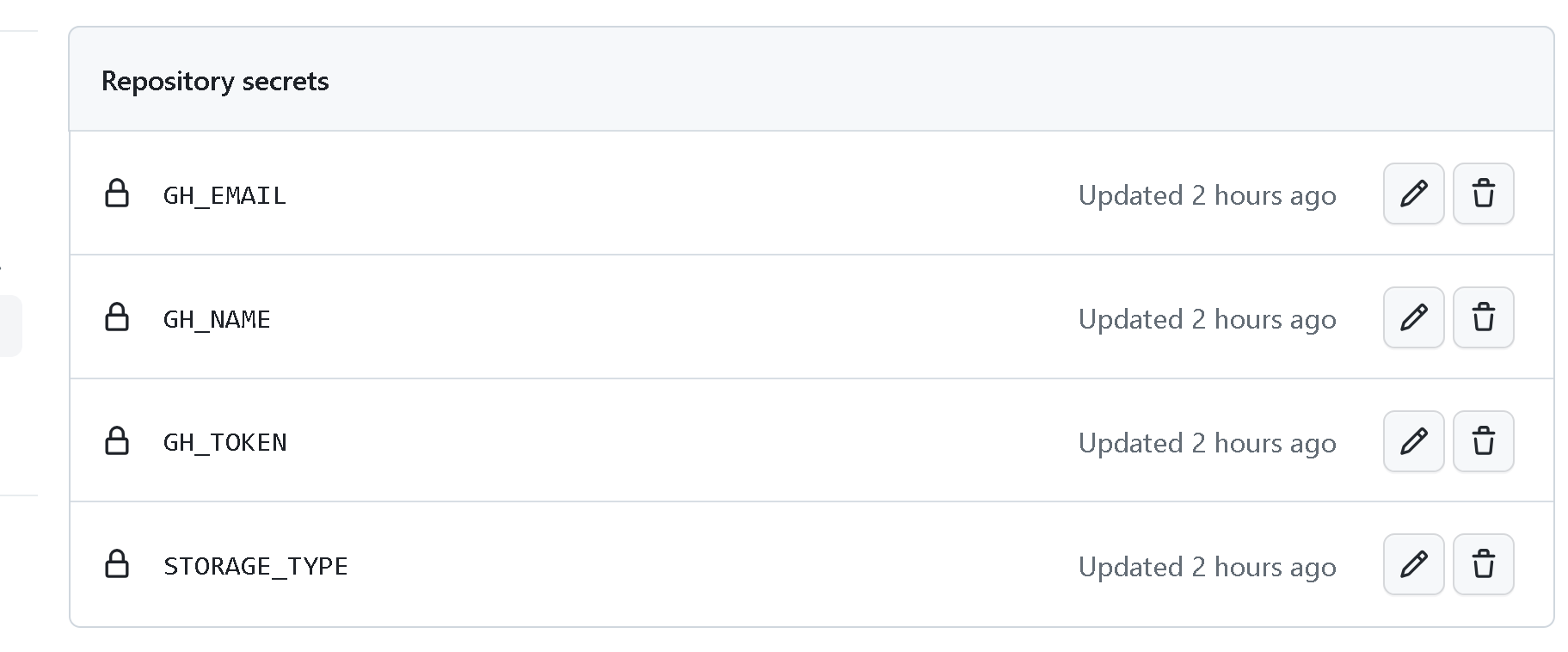Image resolution: width=1568 pixels, height=652 pixels.
Task: Select the GH_NAME secret name
Action: coord(217,320)
